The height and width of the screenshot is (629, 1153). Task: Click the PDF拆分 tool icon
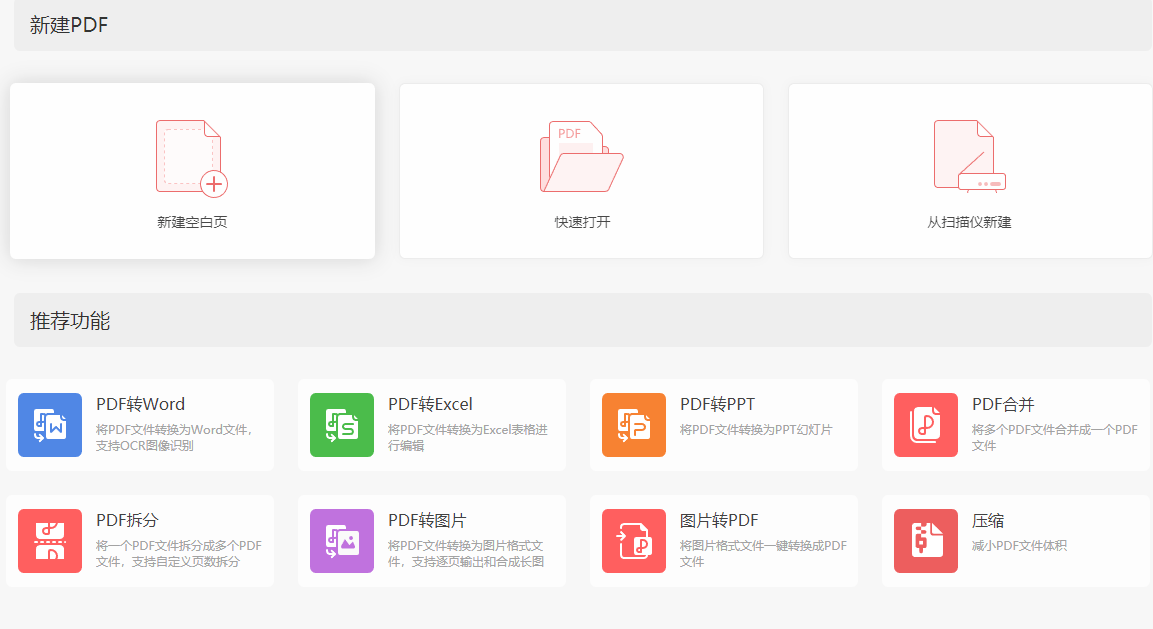tap(50, 541)
